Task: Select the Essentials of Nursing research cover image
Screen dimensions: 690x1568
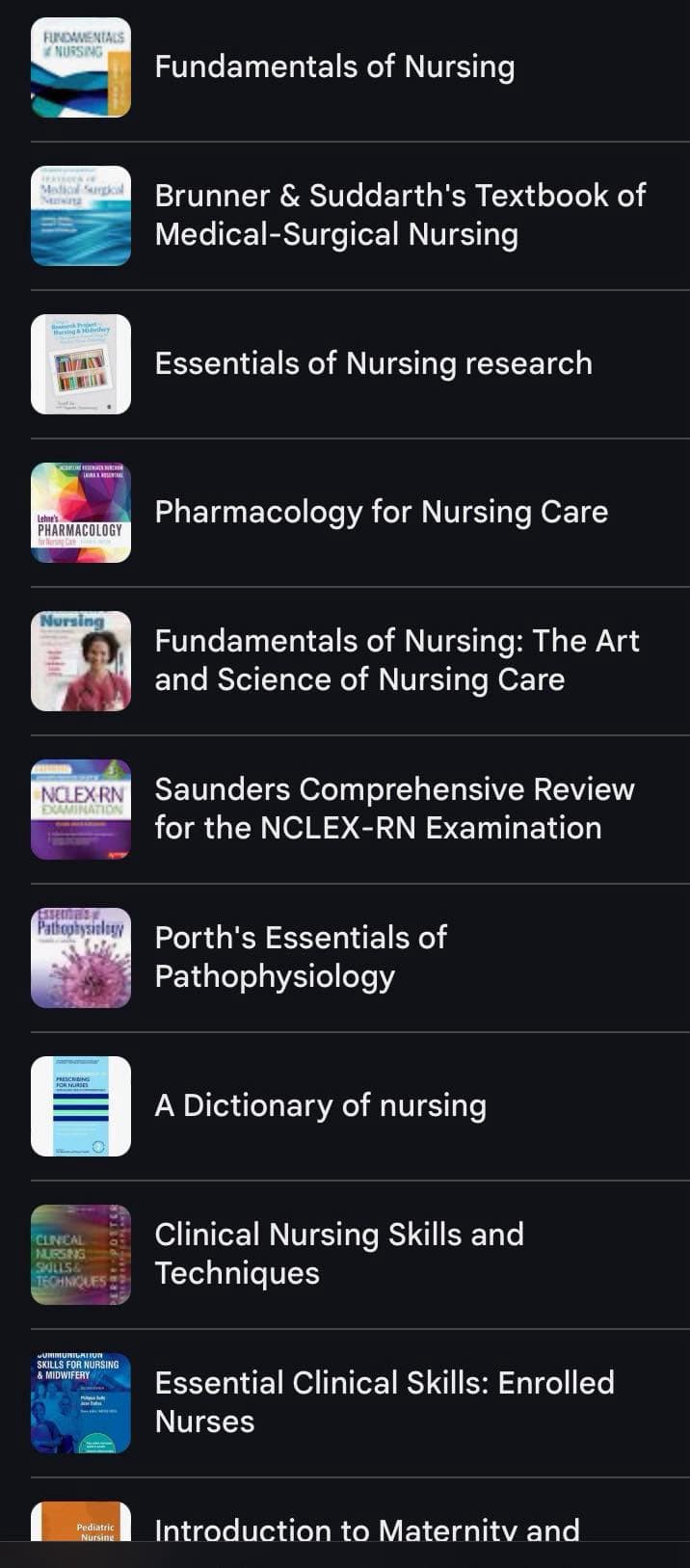Action: (x=81, y=364)
